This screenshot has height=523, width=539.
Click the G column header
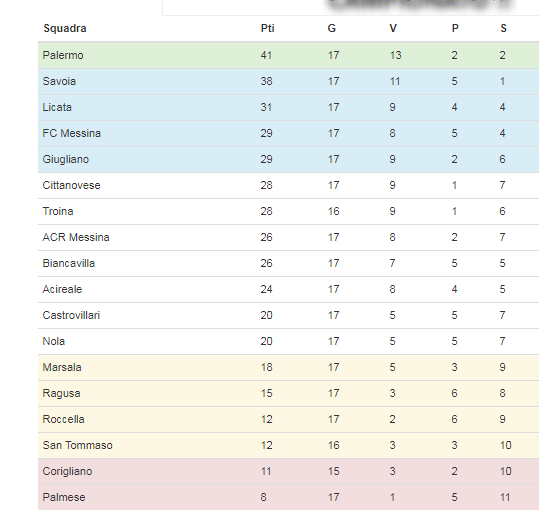(x=331, y=28)
